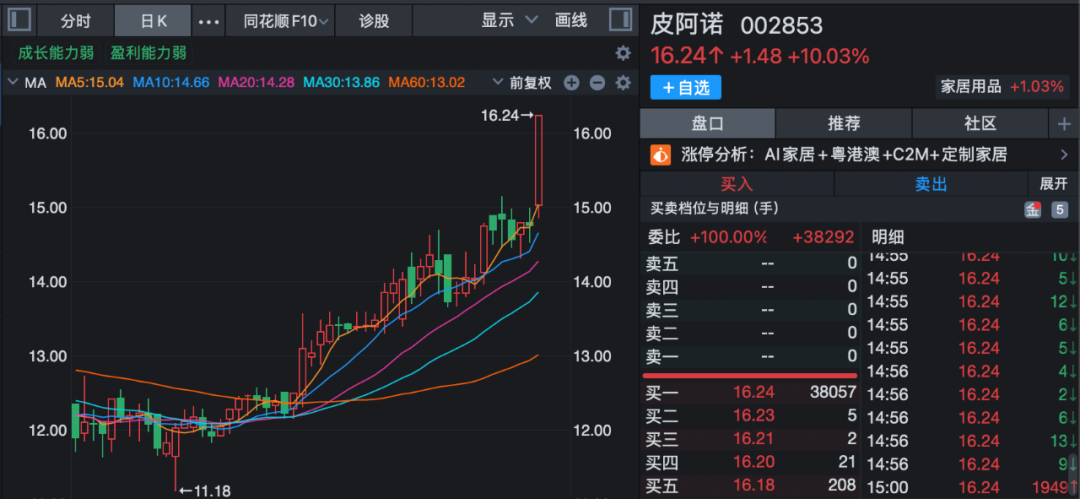Viewport: 1080px width, 499px height.
Task: Toggle the left sidebar panel icon
Action: click(x=21, y=19)
